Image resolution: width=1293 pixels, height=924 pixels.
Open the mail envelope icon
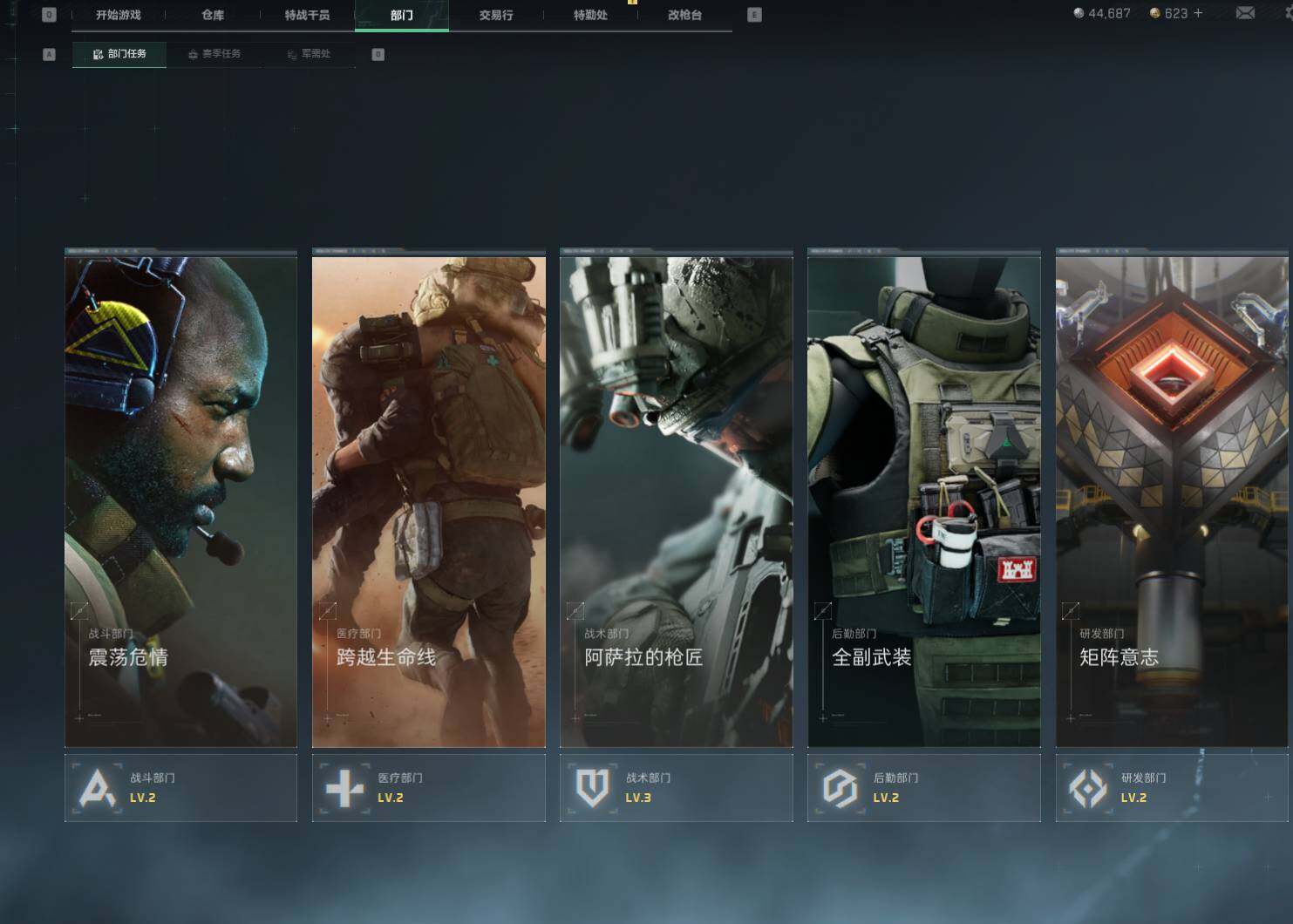click(x=1245, y=13)
